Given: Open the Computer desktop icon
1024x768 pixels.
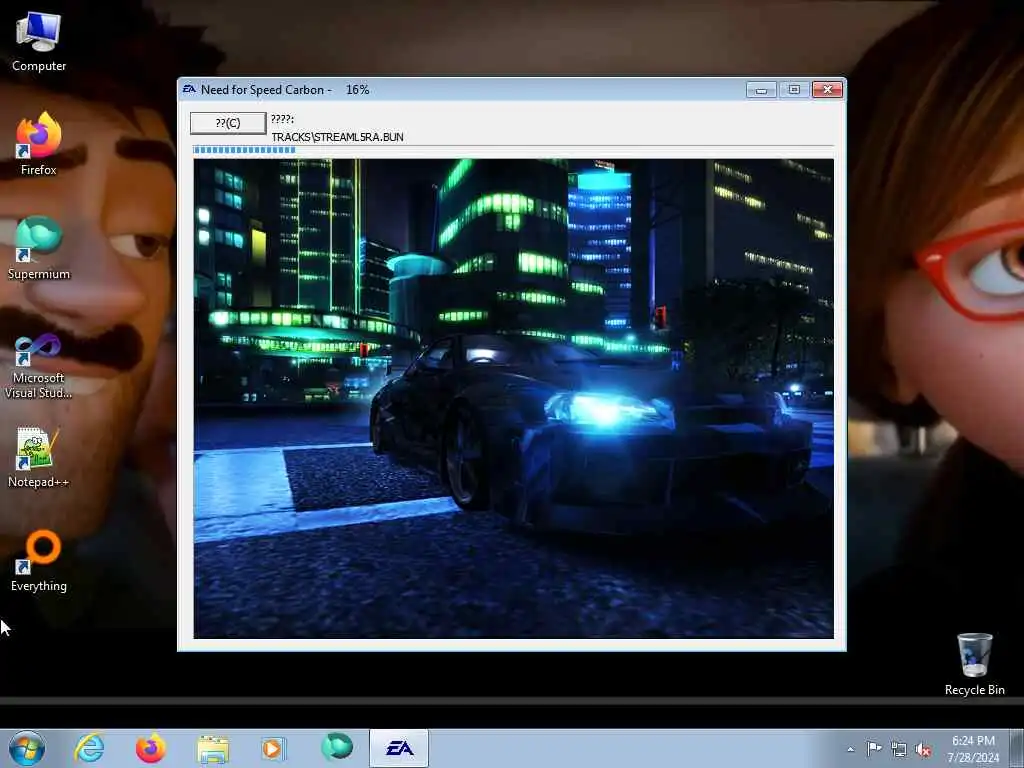Looking at the screenshot, I should (x=39, y=42).
